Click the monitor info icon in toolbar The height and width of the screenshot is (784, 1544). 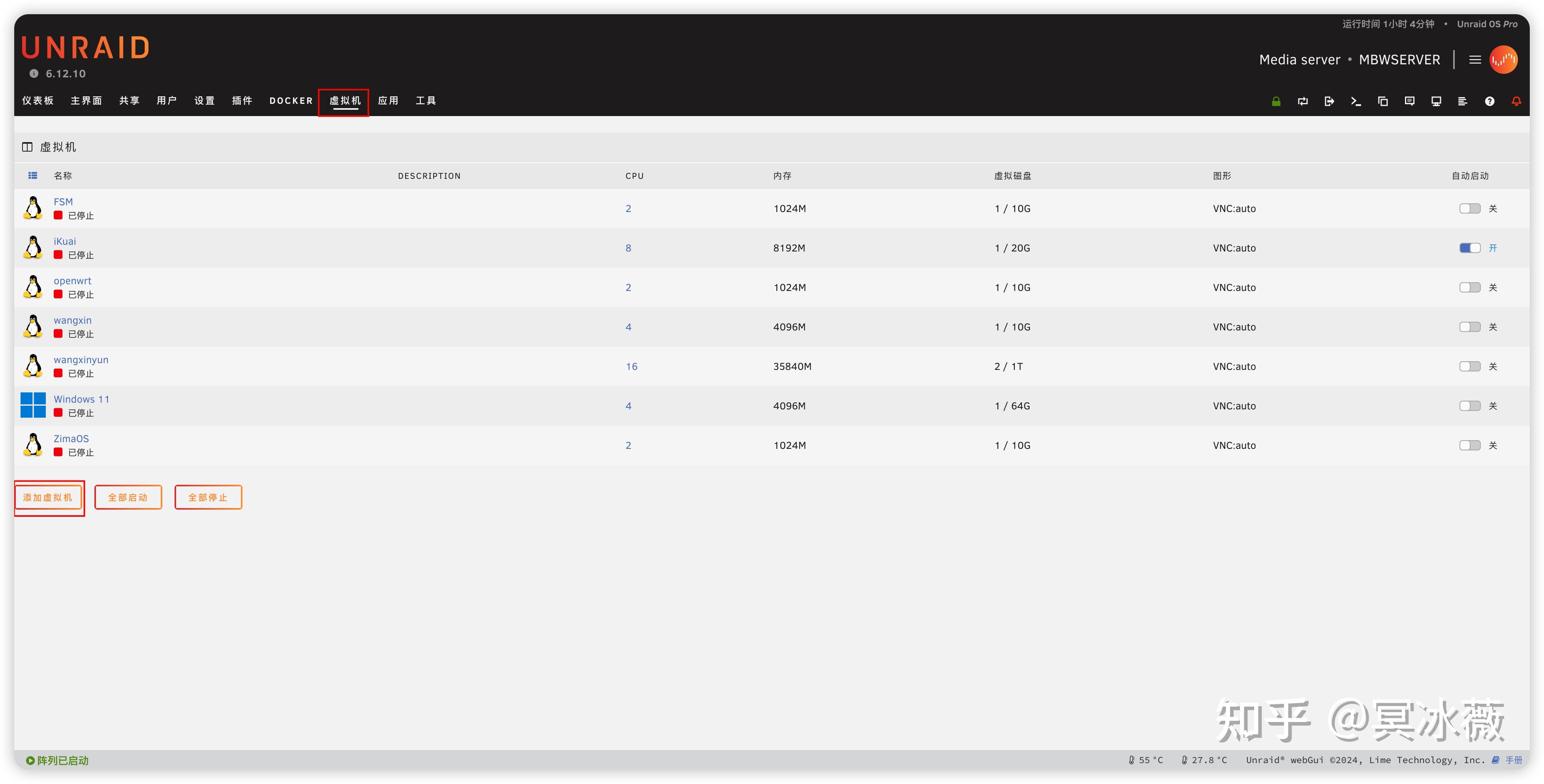pyautogui.click(x=1436, y=101)
